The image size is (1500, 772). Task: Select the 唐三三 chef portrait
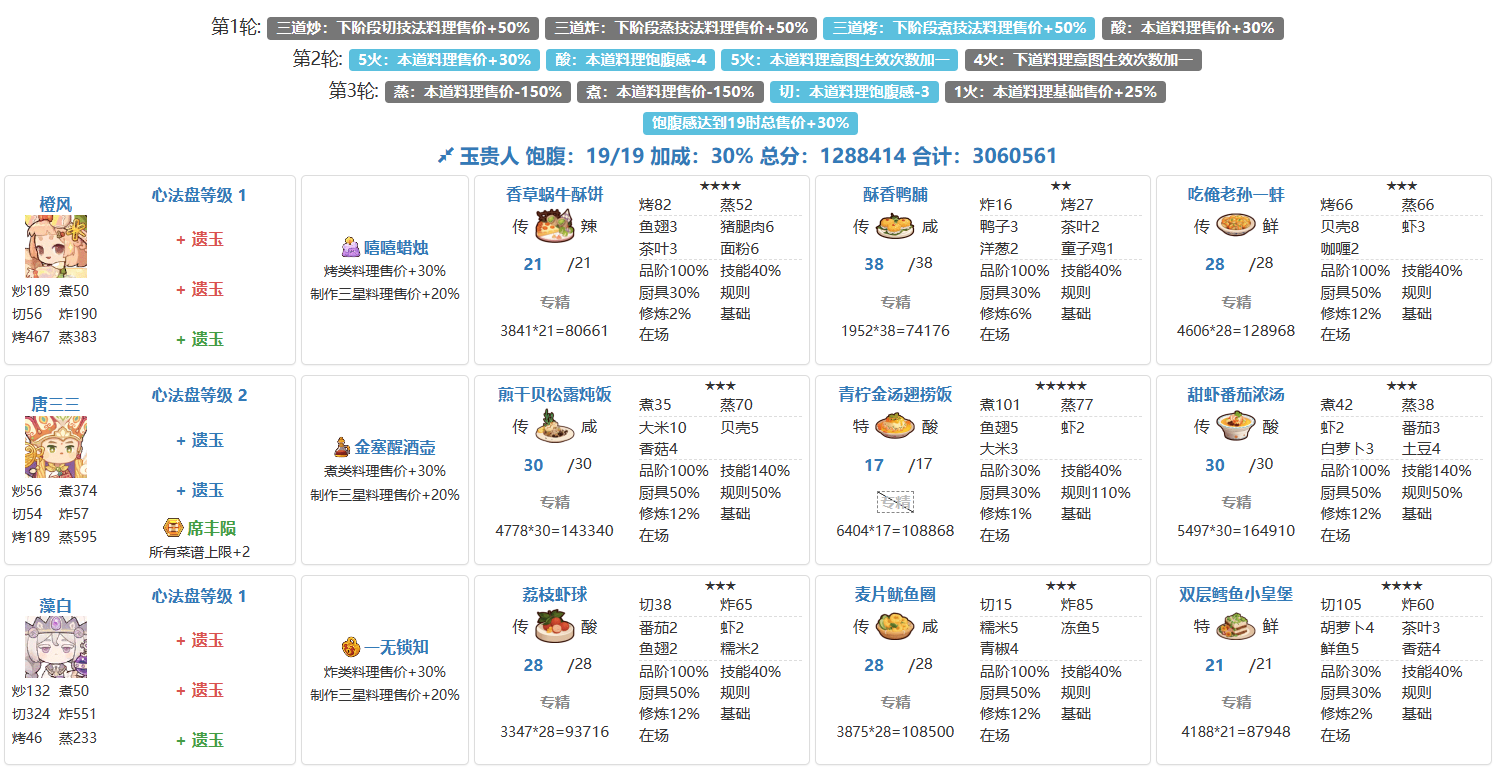coord(56,446)
